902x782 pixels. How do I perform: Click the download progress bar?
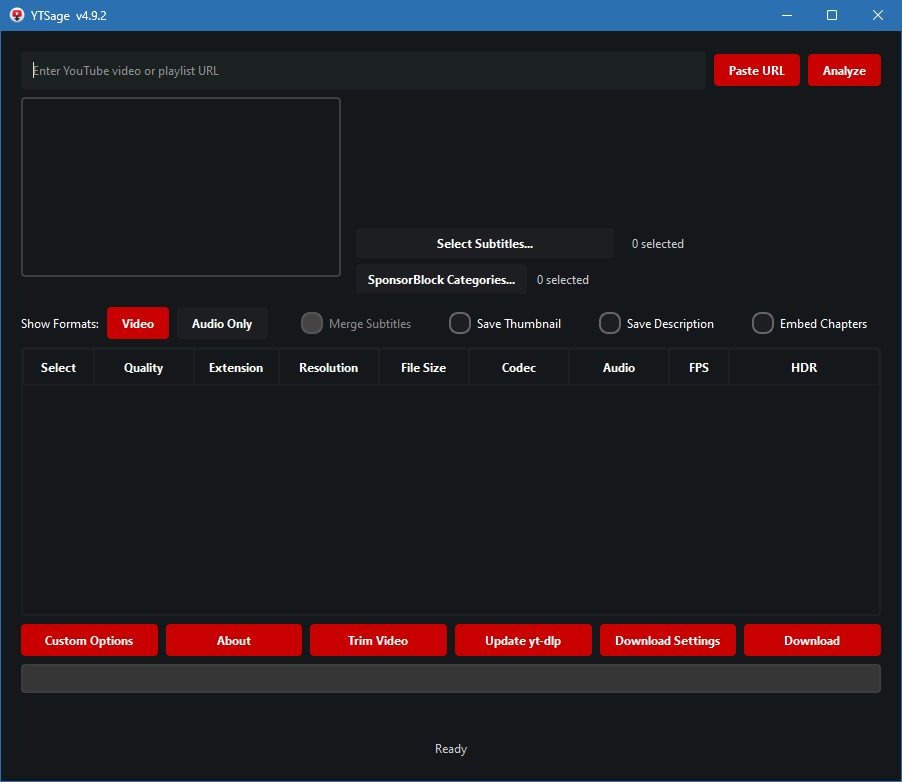tap(450, 679)
